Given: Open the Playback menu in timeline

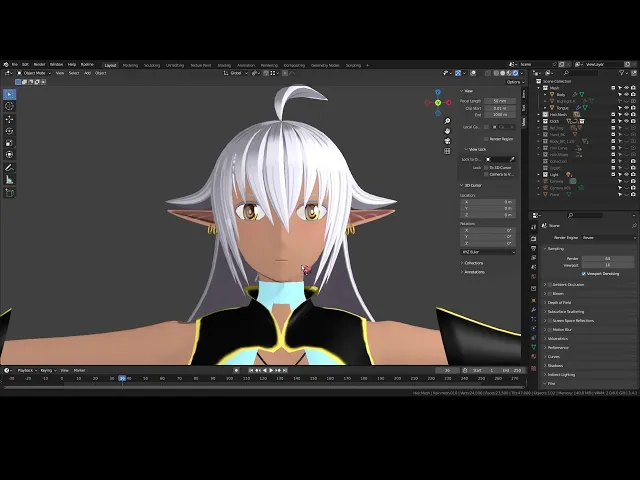Looking at the screenshot, I should tap(27, 371).
